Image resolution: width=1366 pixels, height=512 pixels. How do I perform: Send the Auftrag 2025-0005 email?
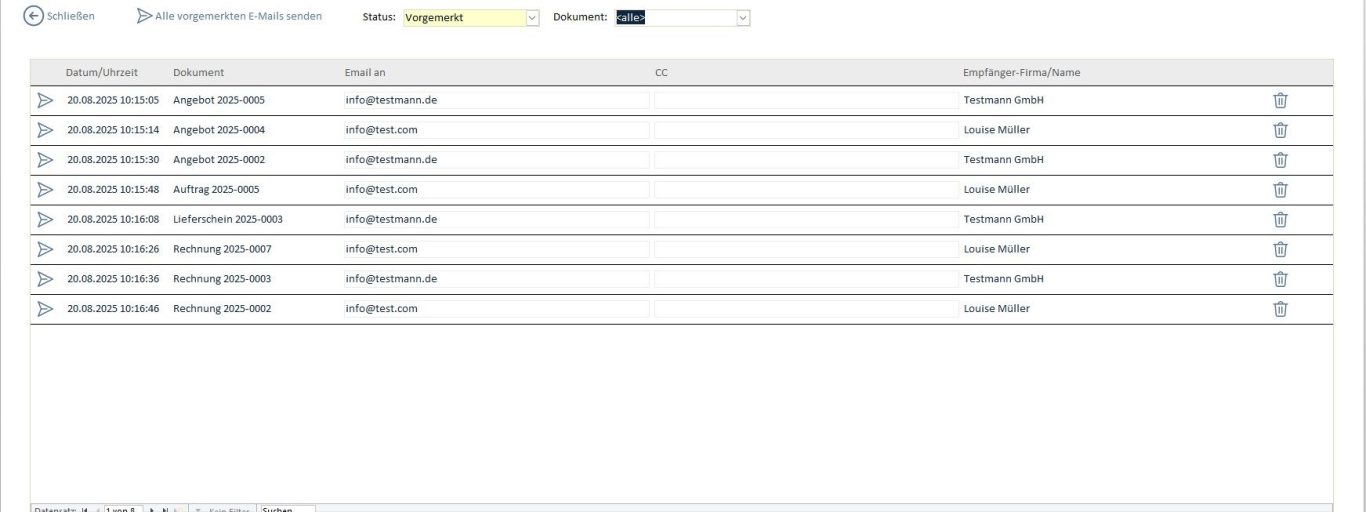click(45, 189)
